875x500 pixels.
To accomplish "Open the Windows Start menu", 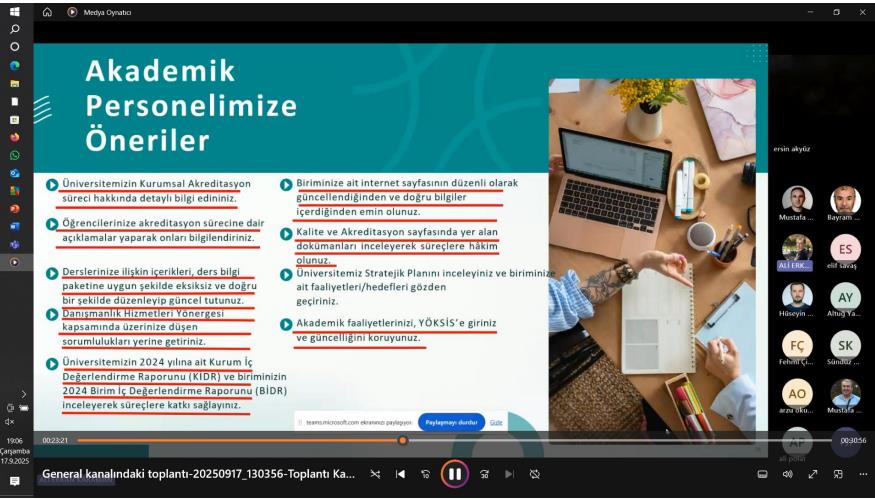I will (x=15, y=11).
